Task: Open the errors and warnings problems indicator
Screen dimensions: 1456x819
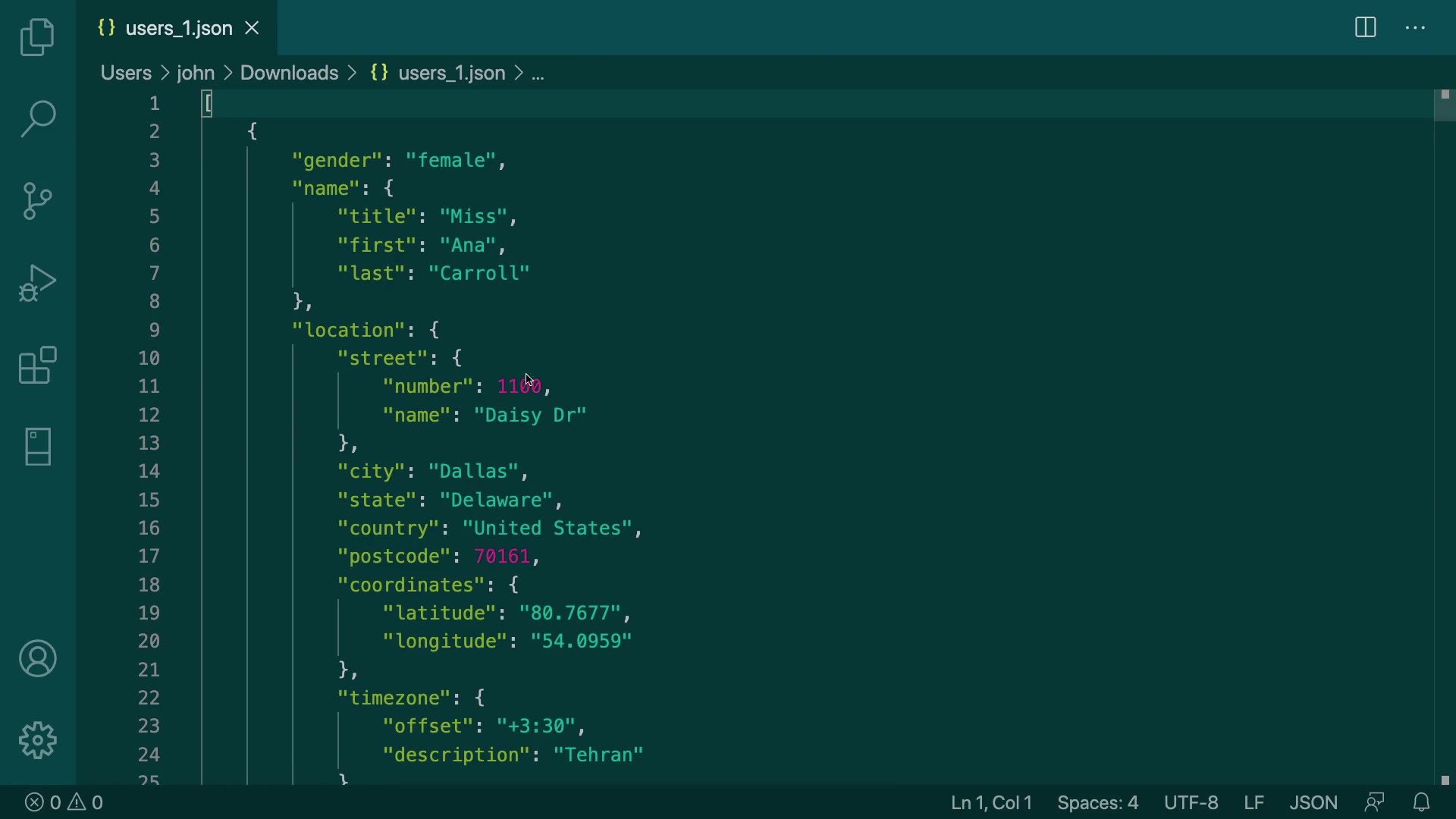Action: 64,802
